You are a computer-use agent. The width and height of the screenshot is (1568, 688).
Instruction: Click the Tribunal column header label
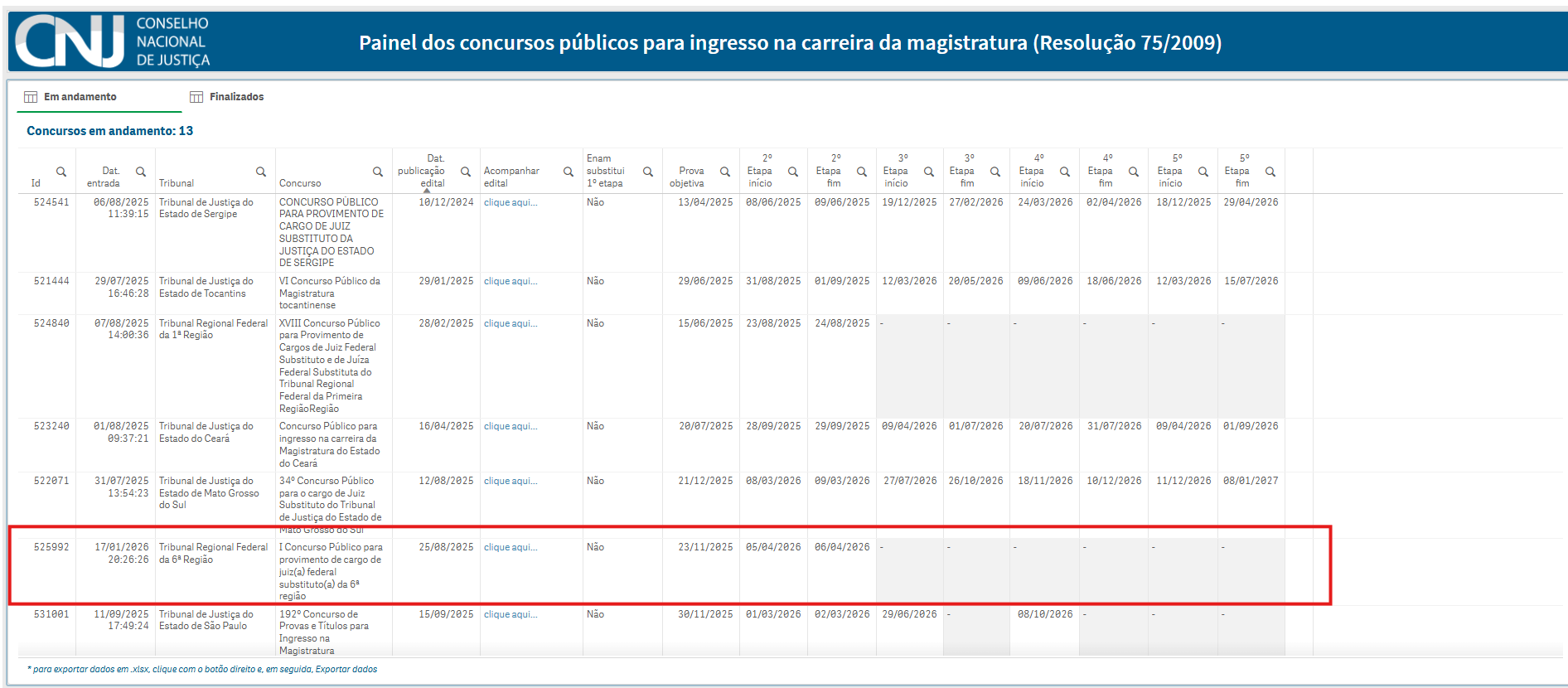pos(177,183)
